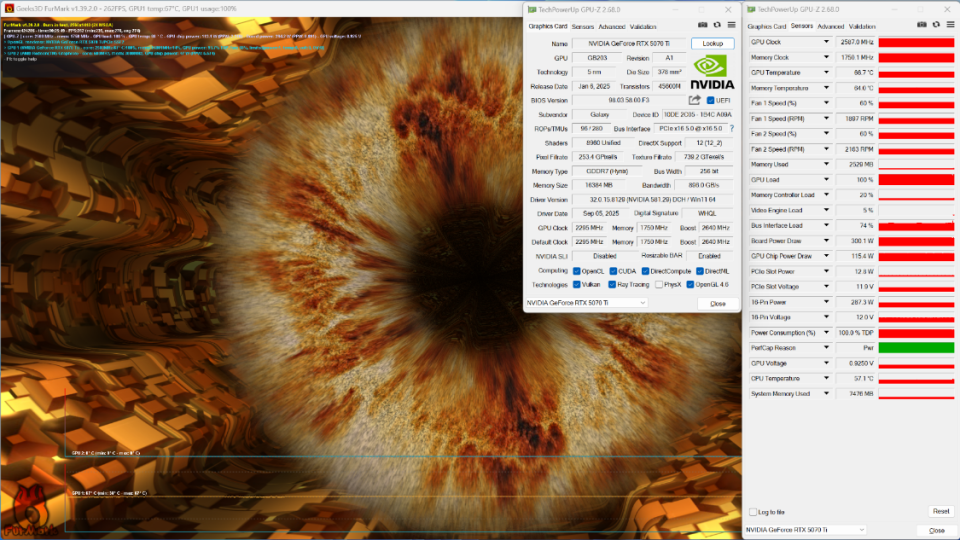Open the GPU Load sensor dropdown arrow
The image size is (960, 540).
826,179
